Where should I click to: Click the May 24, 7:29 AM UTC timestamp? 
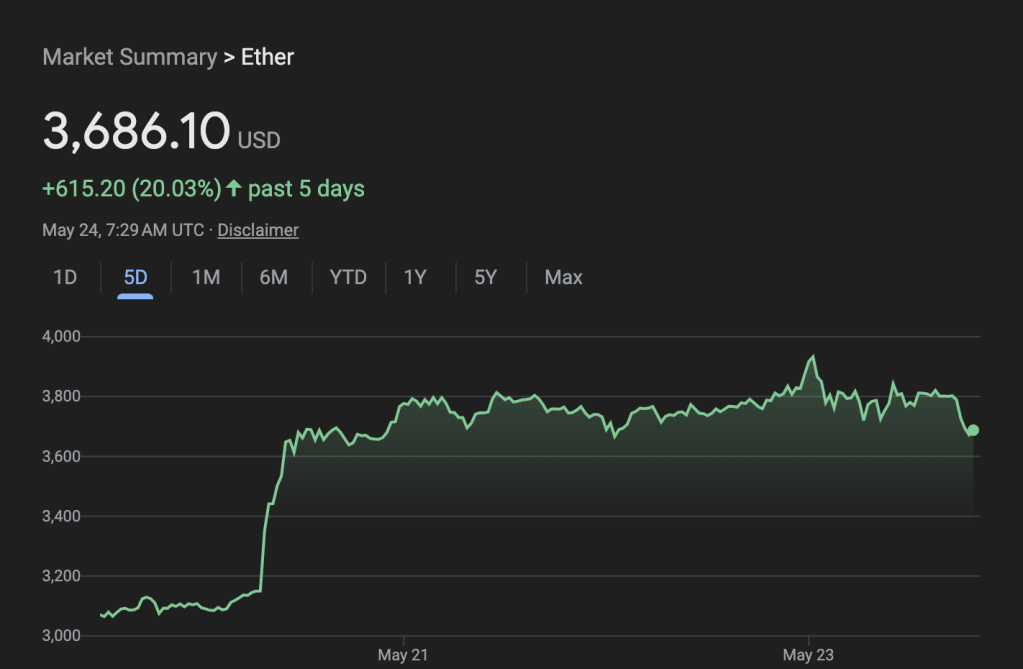(x=123, y=230)
